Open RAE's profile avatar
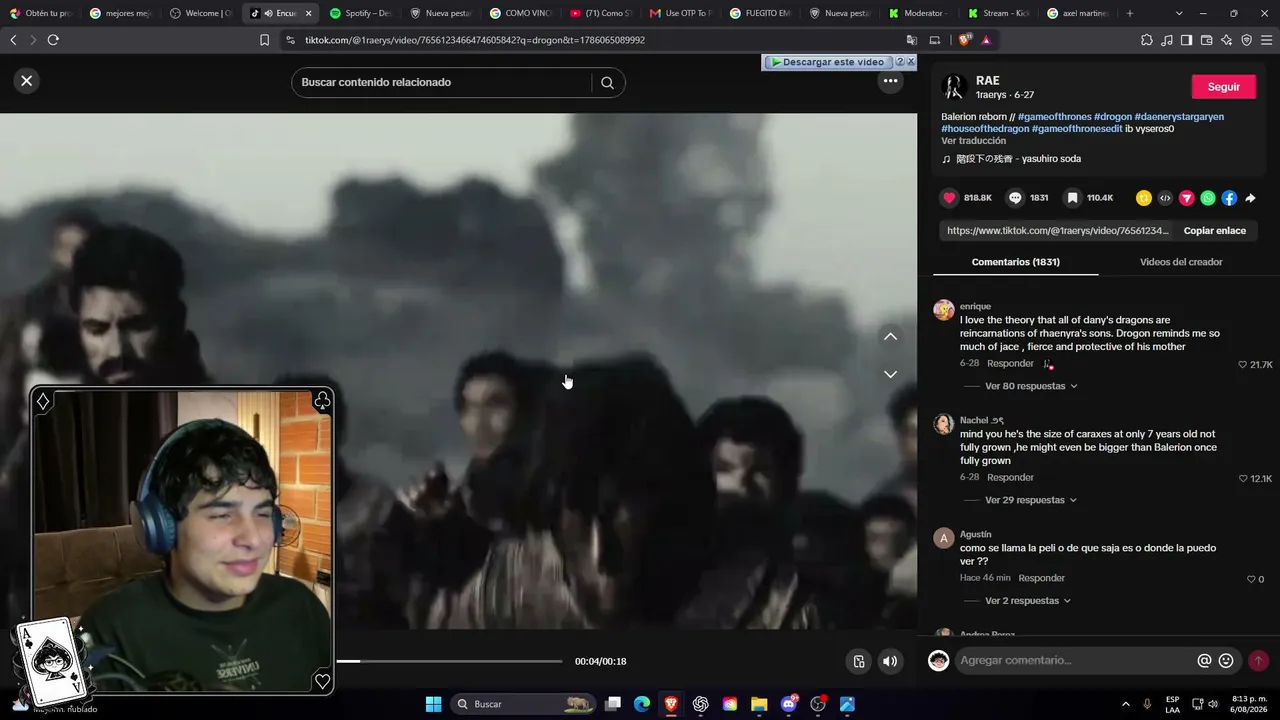This screenshot has height=720, width=1280. pyautogui.click(x=954, y=87)
